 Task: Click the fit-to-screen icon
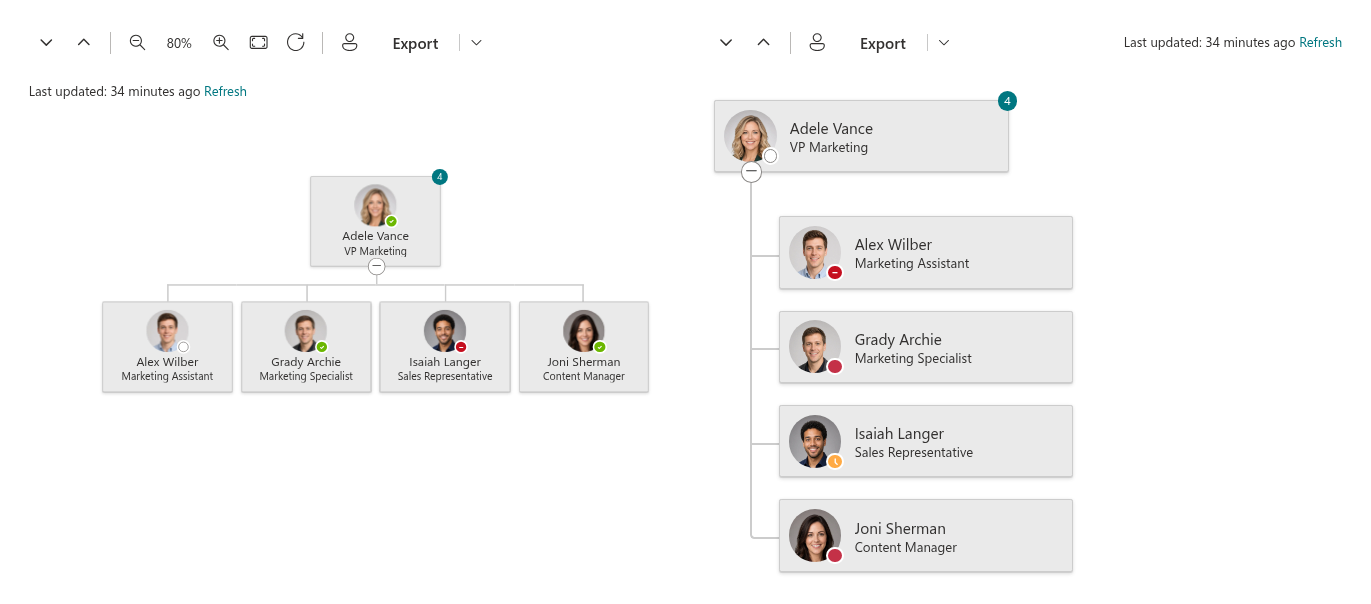point(258,43)
